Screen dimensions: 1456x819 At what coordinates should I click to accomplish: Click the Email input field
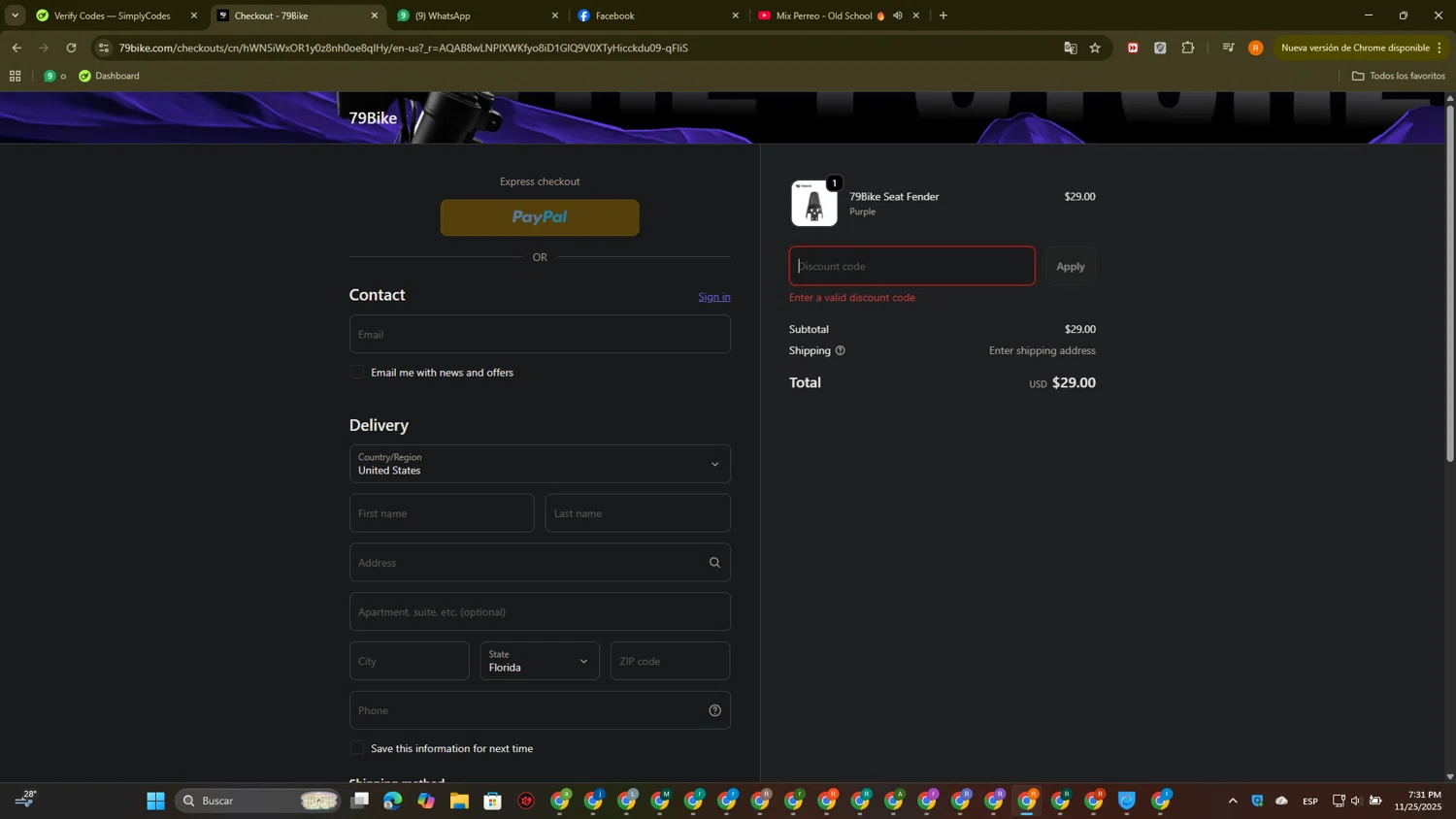540,334
